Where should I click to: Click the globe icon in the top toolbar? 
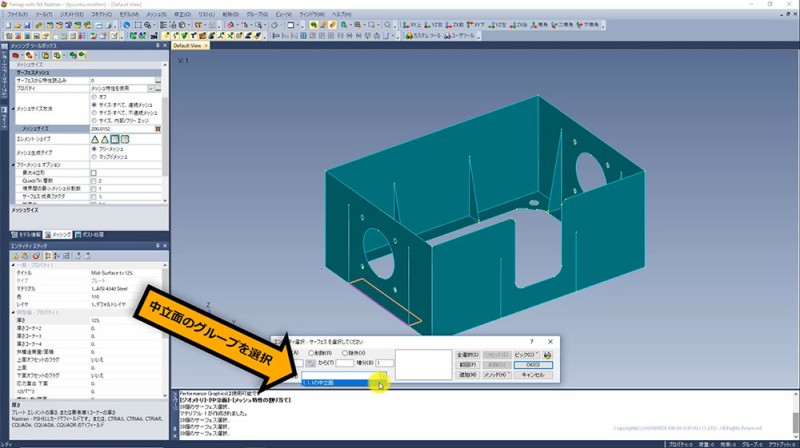pyautogui.click(x=127, y=25)
